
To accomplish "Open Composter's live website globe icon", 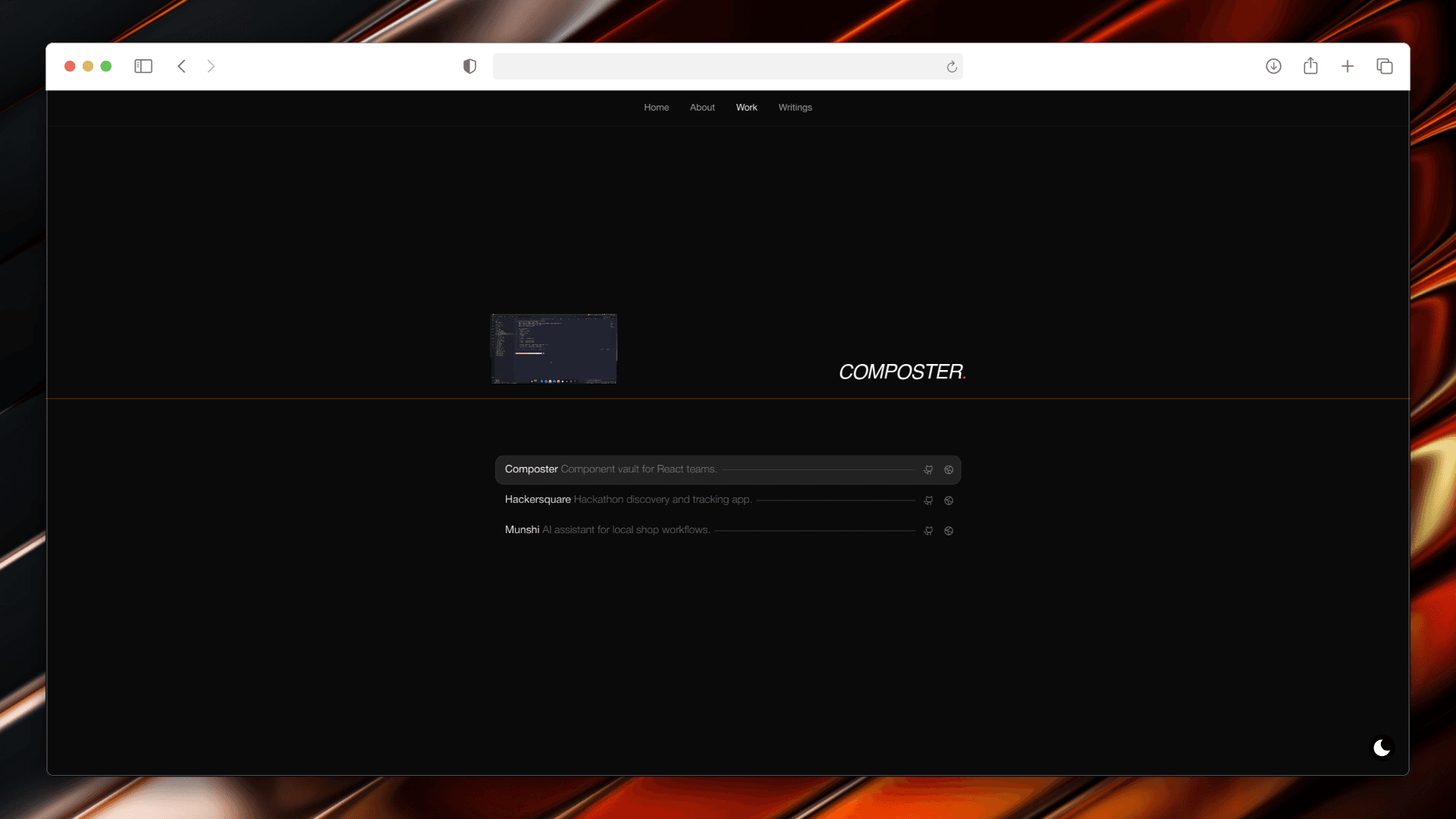I will [949, 470].
